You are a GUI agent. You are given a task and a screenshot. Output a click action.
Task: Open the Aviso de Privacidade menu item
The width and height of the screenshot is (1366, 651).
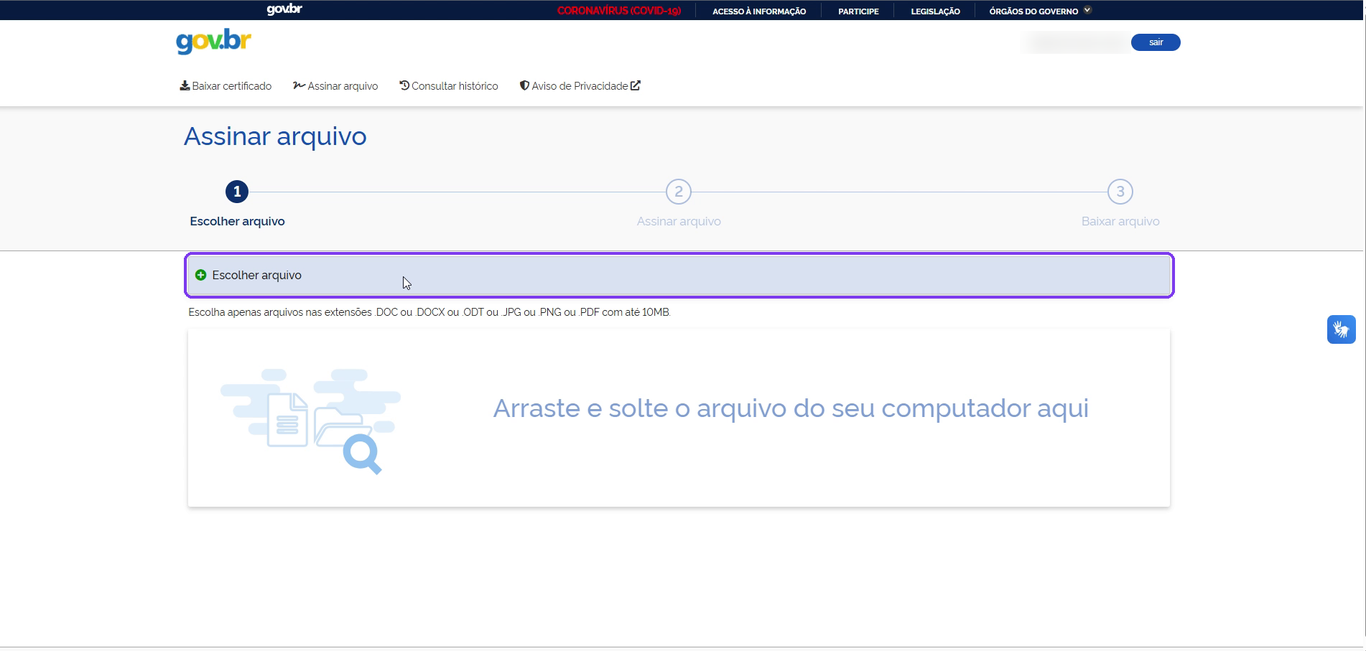click(580, 86)
